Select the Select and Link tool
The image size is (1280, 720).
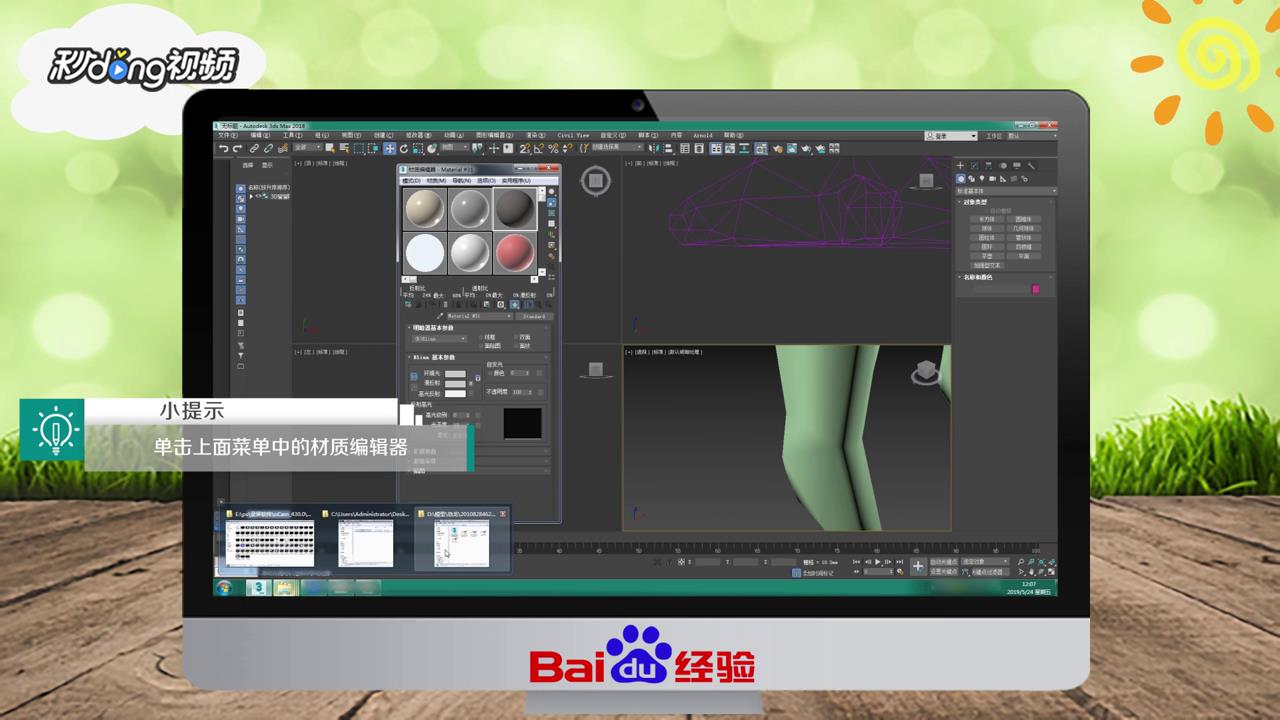tap(254, 148)
